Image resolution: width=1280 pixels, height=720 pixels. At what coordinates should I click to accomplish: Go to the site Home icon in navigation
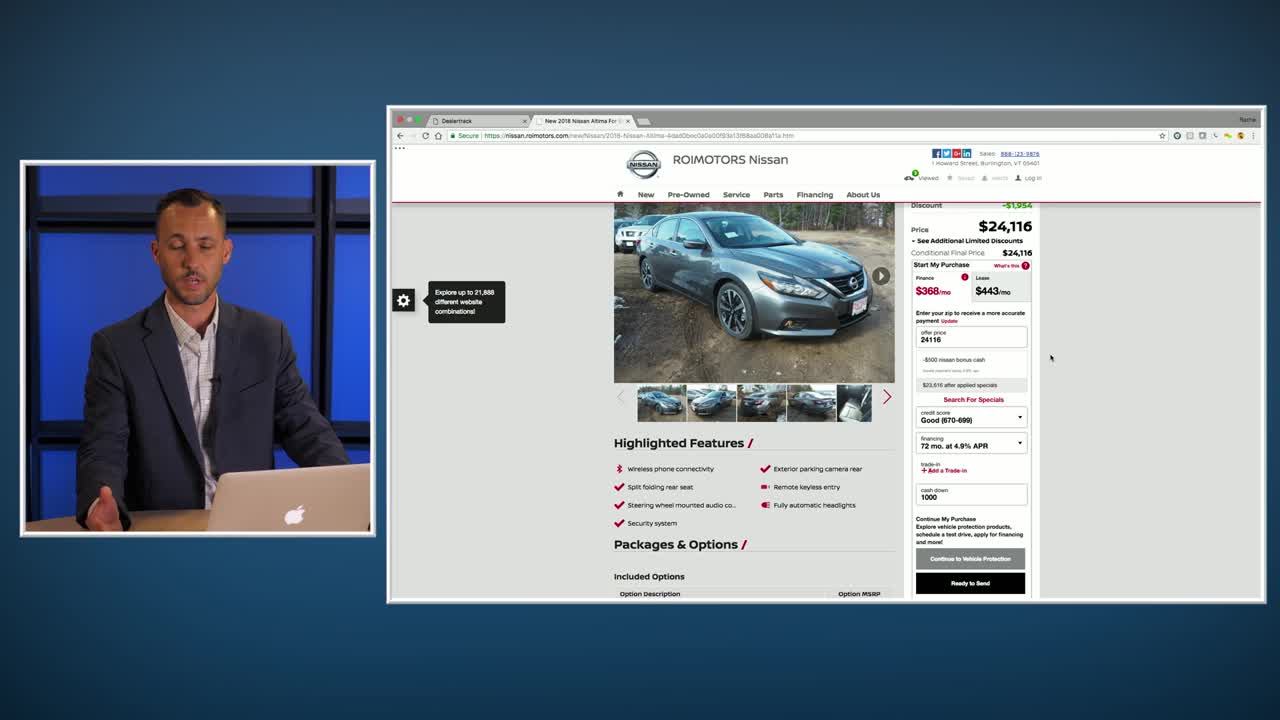620,194
